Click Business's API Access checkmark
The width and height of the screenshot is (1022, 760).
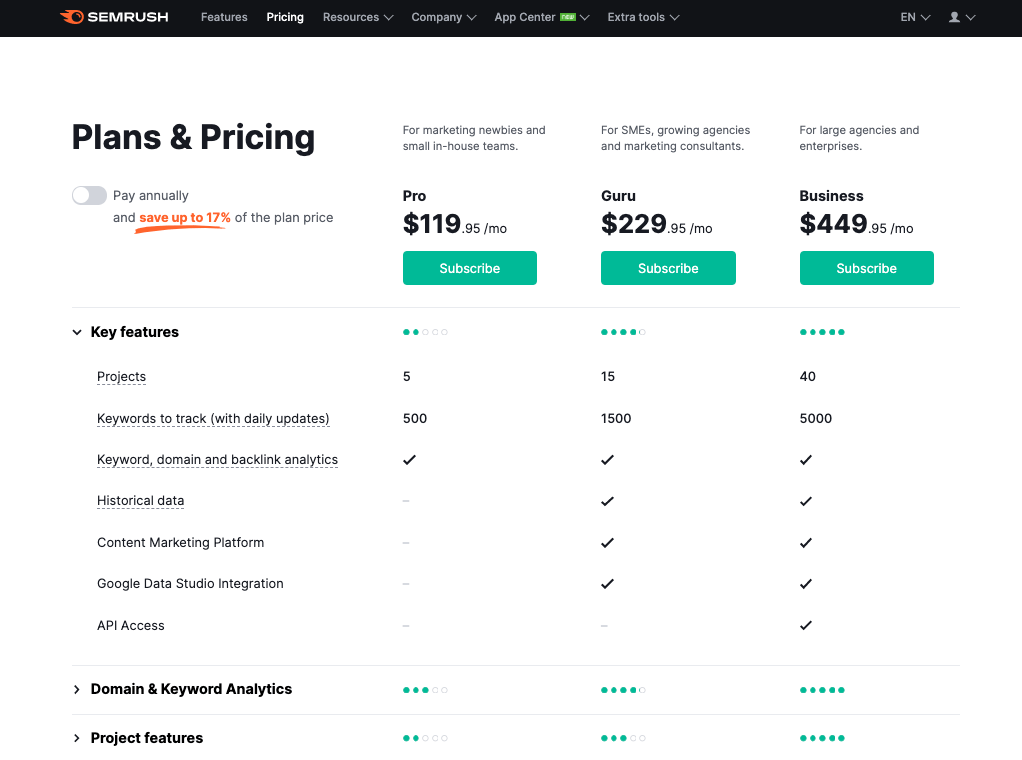pyautogui.click(x=806, y=625)
